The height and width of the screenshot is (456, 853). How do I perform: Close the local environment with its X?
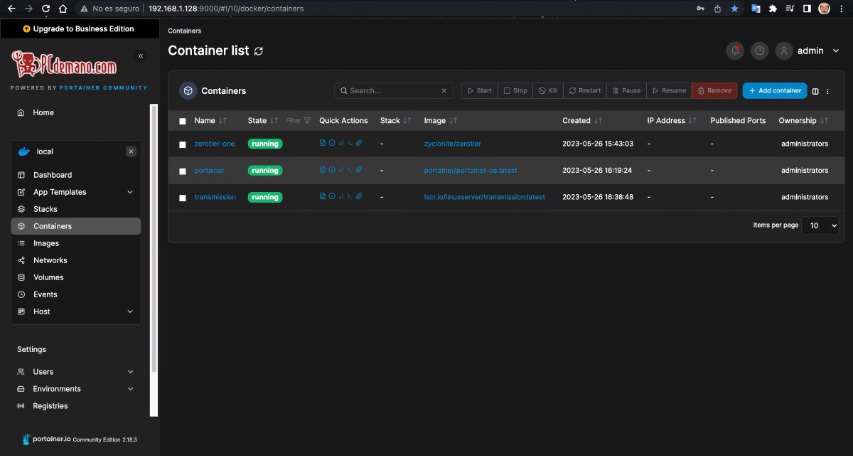coord(131,151)
